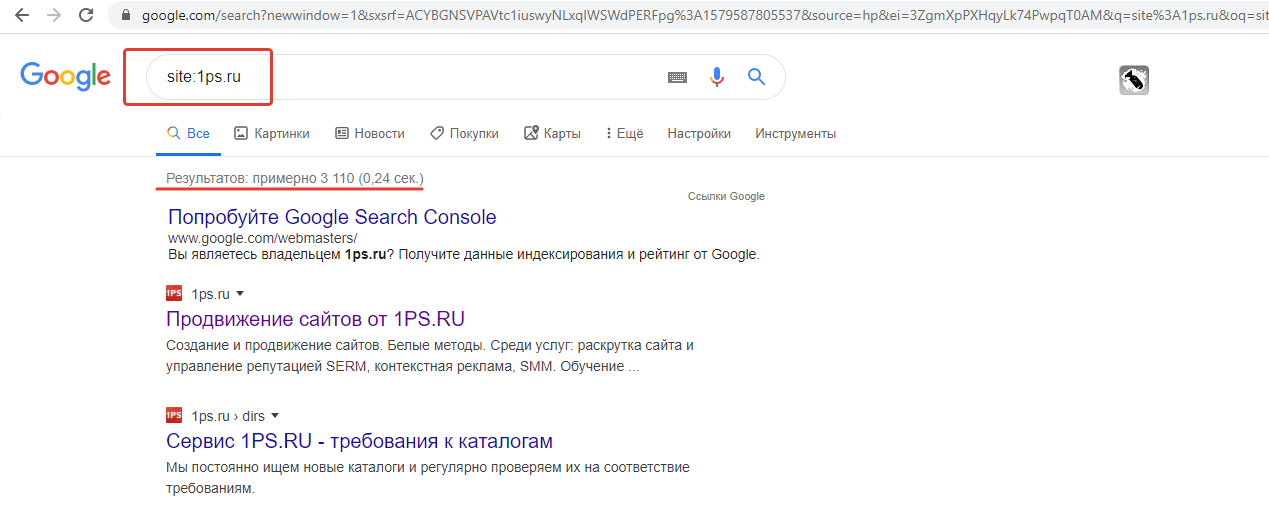The height and width of the screenshot is (519, 1269).
Task: View site info via the padlock icon
Action: click(125, 16)
